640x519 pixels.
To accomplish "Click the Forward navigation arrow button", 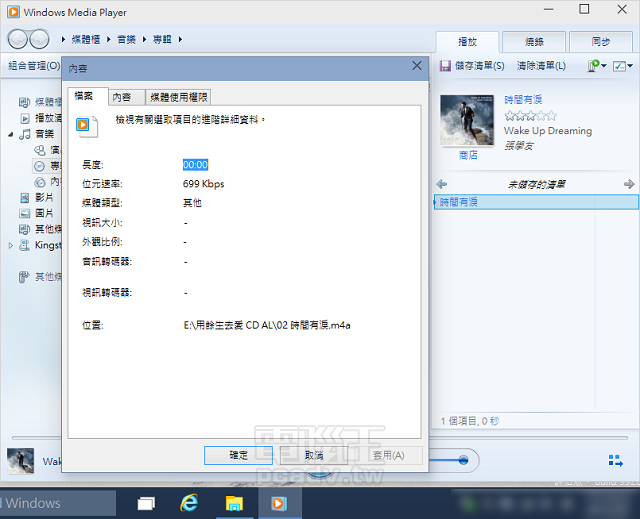I will pyautogui.click(x=39, y=39).
